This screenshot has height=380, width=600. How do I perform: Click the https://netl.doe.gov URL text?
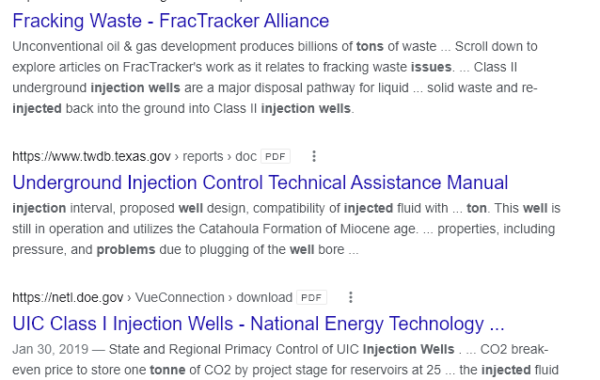(68, 298)
